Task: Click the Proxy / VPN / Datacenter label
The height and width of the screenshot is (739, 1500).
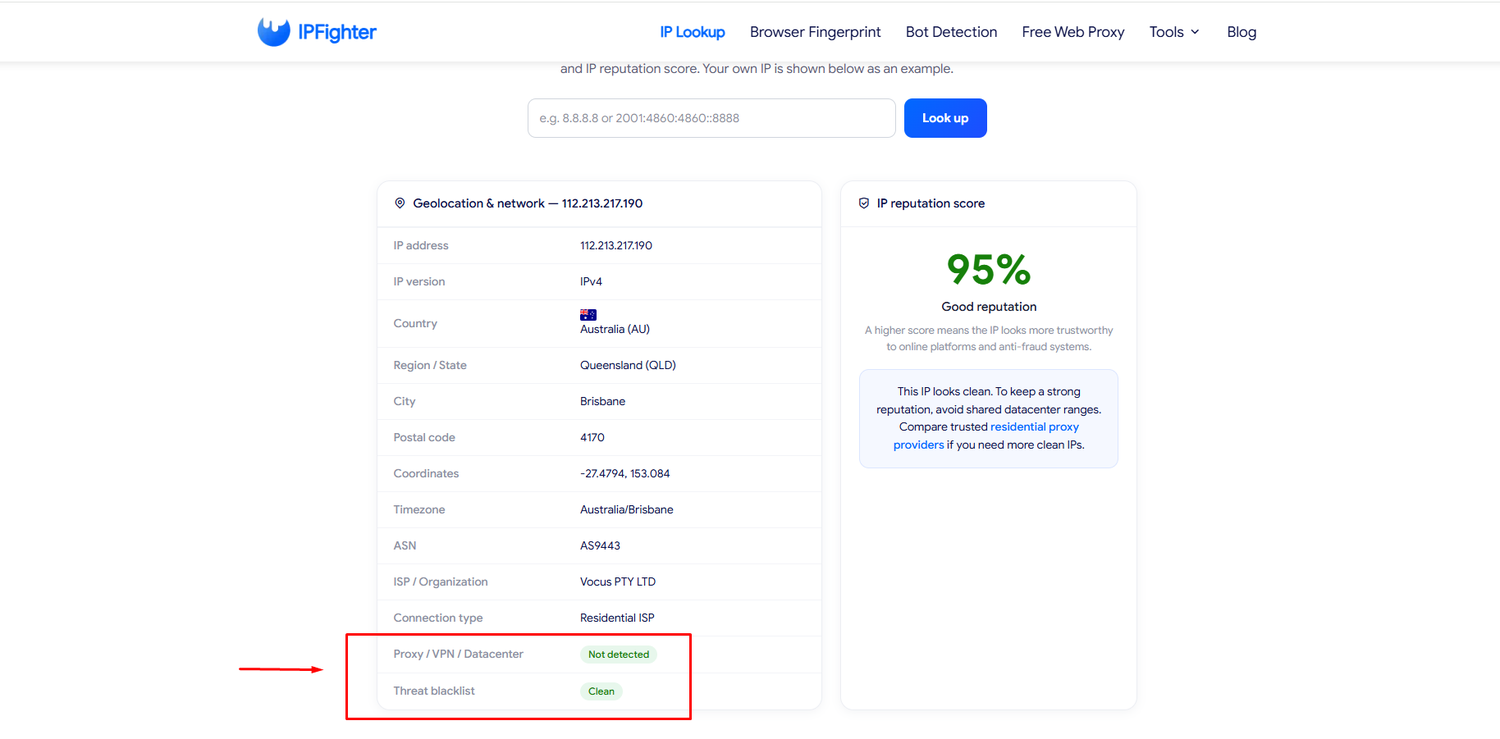Action: coord(458,654)
